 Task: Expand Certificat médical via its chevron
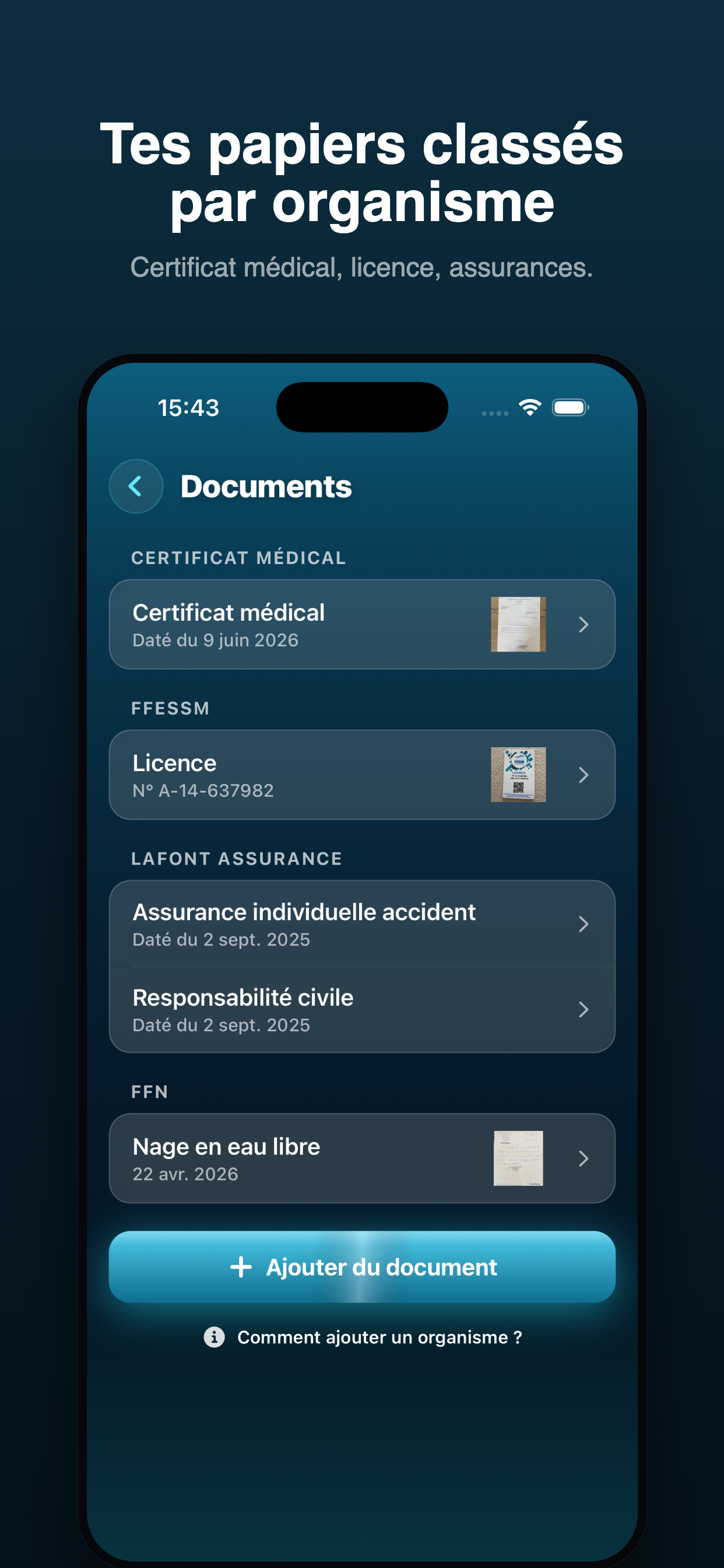[583, 624]
